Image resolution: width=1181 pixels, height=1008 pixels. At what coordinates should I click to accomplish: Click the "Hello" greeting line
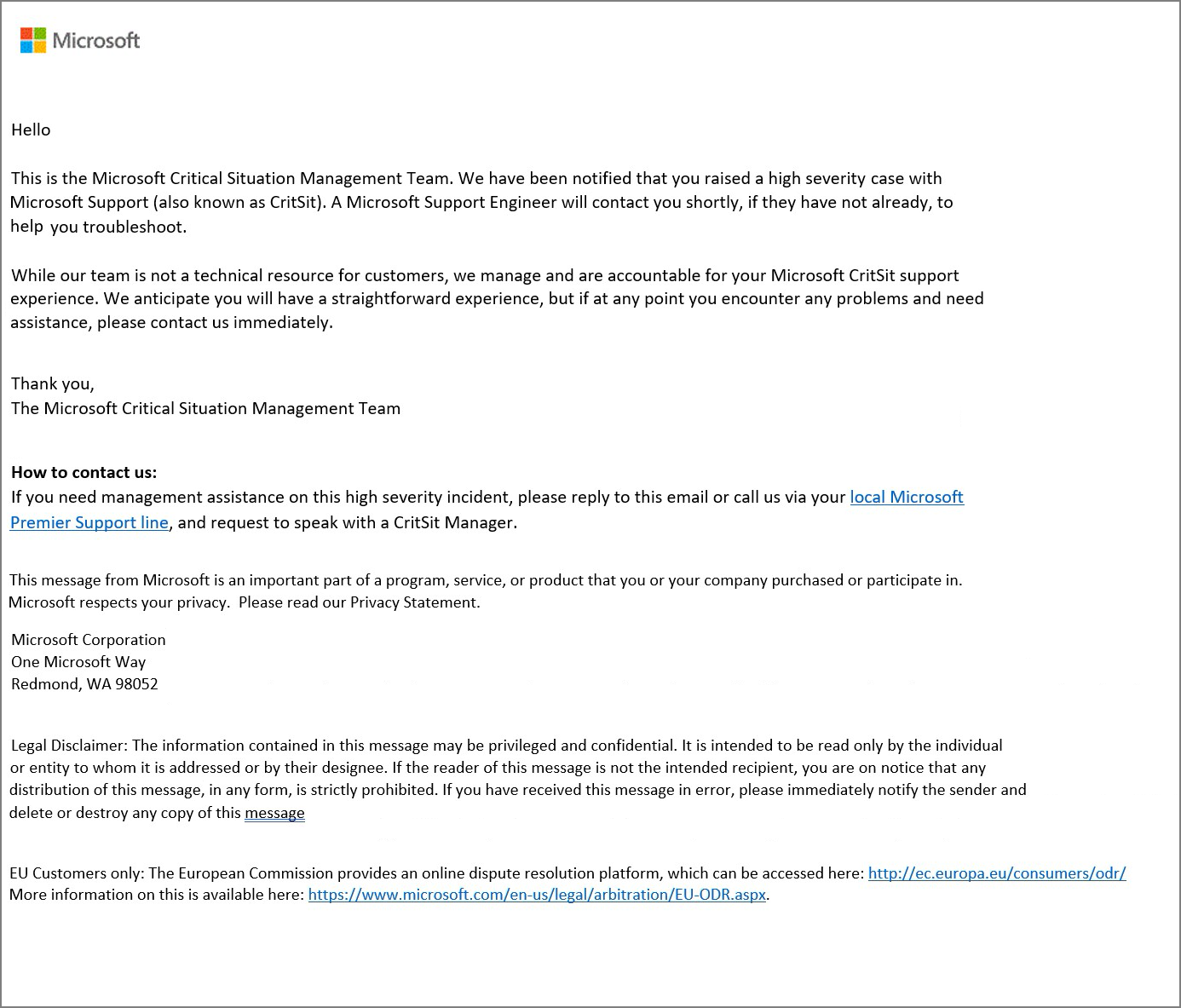pyautogui.click(x=31, y=130)
